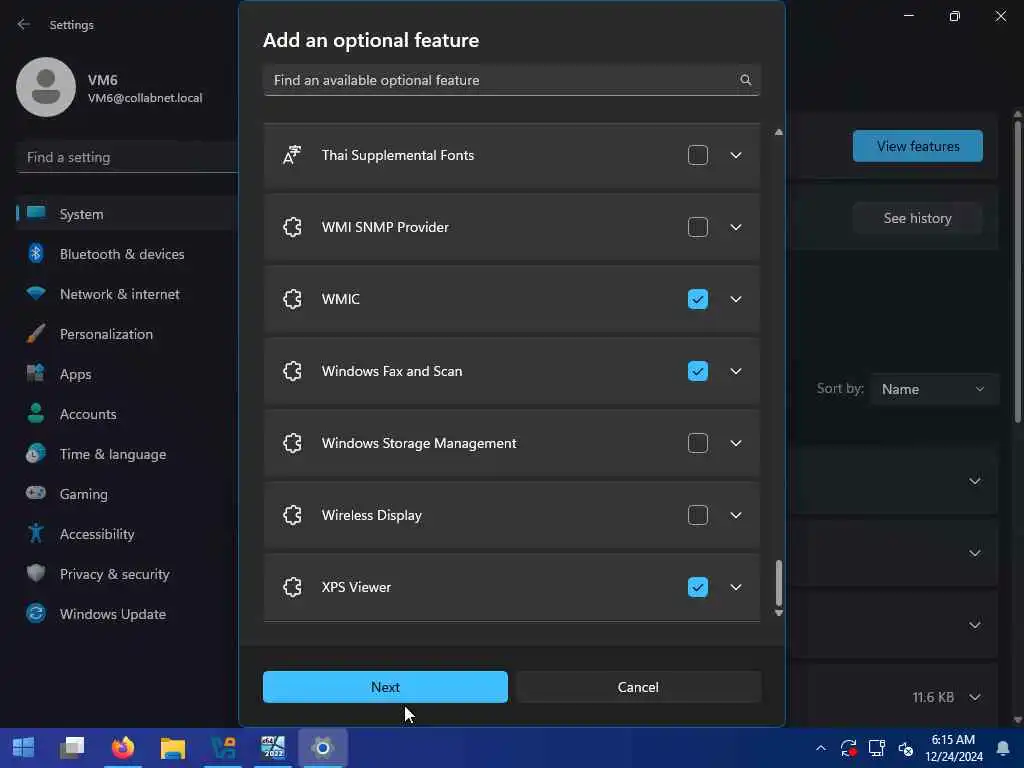The width and height of the screenshot is (1024, 768).
Task: Check the WMI SNMP Provider checkbox
Action: [x=697, y=227]
